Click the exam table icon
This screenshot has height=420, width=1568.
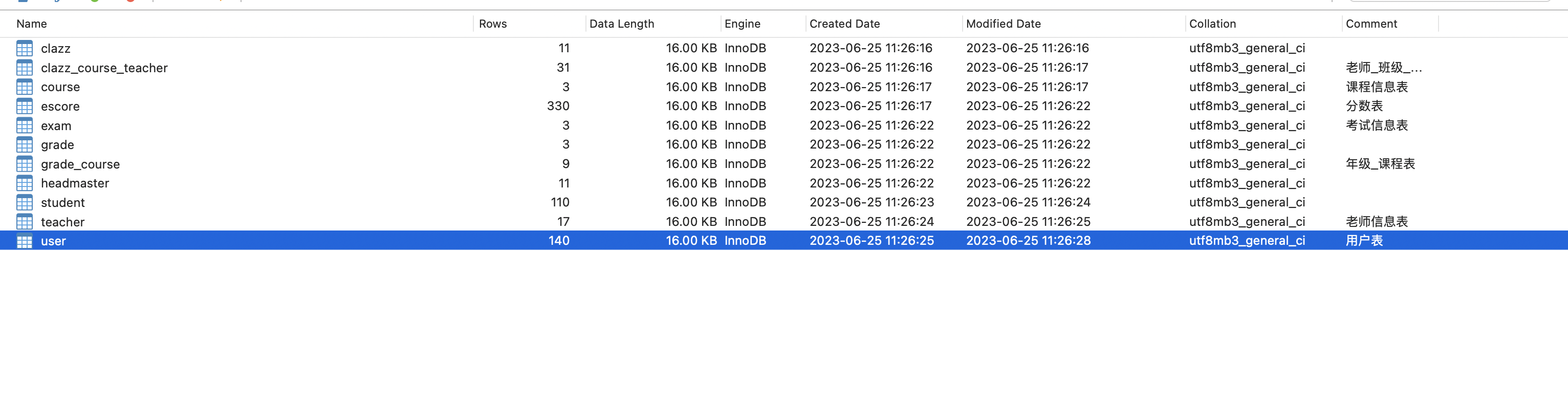[x=25, y=125]
